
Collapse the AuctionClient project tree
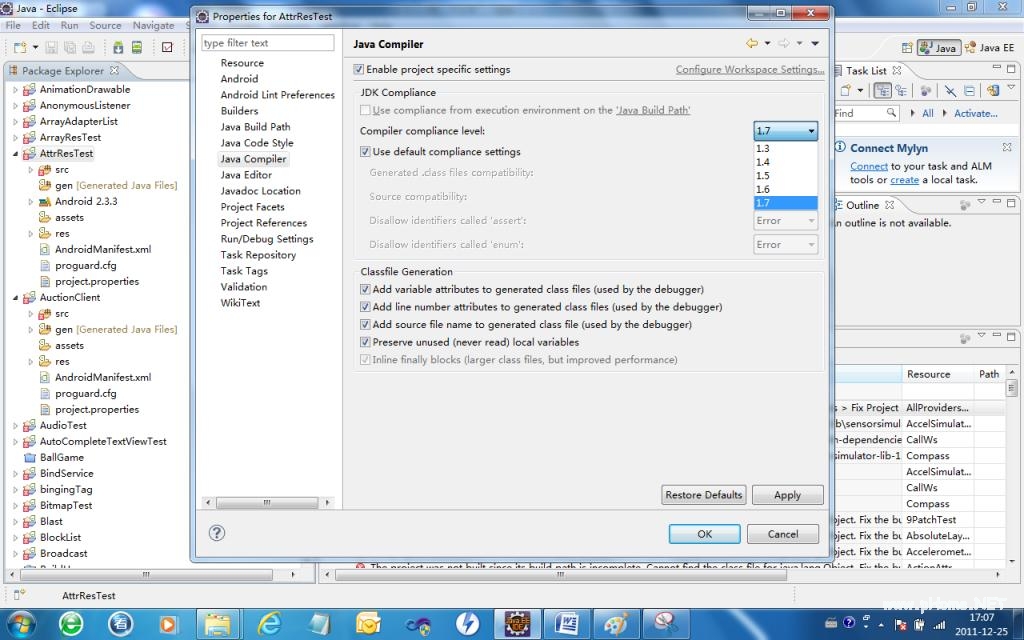point(15,298)
